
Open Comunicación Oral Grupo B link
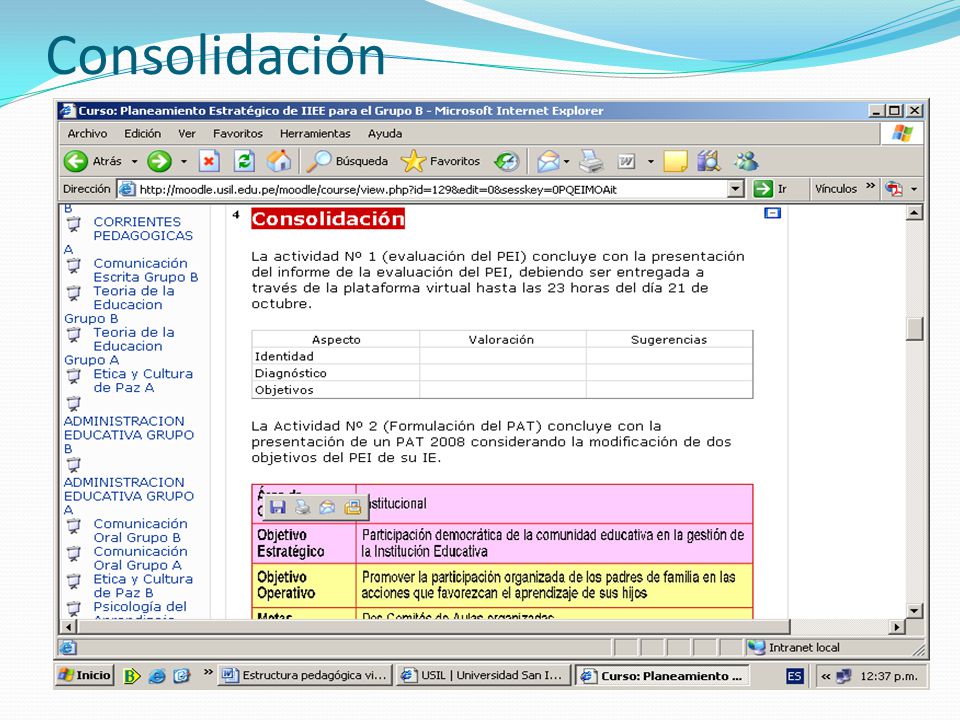click(140, 530)
